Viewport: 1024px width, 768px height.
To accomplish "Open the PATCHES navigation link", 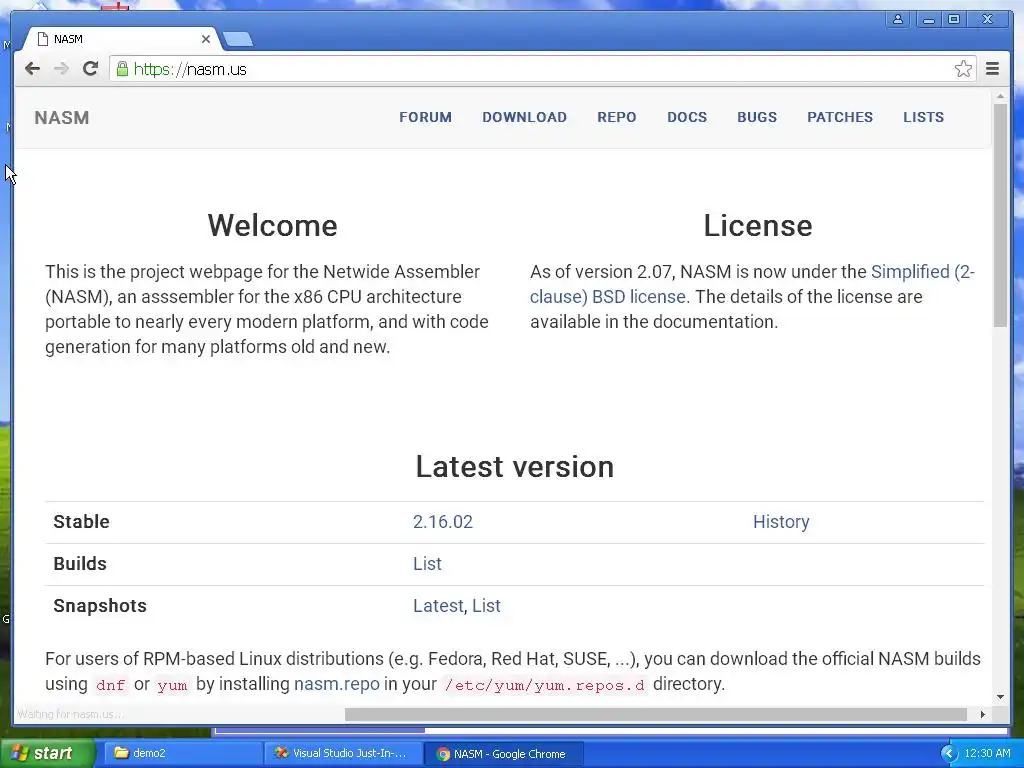I will [840, 117].
